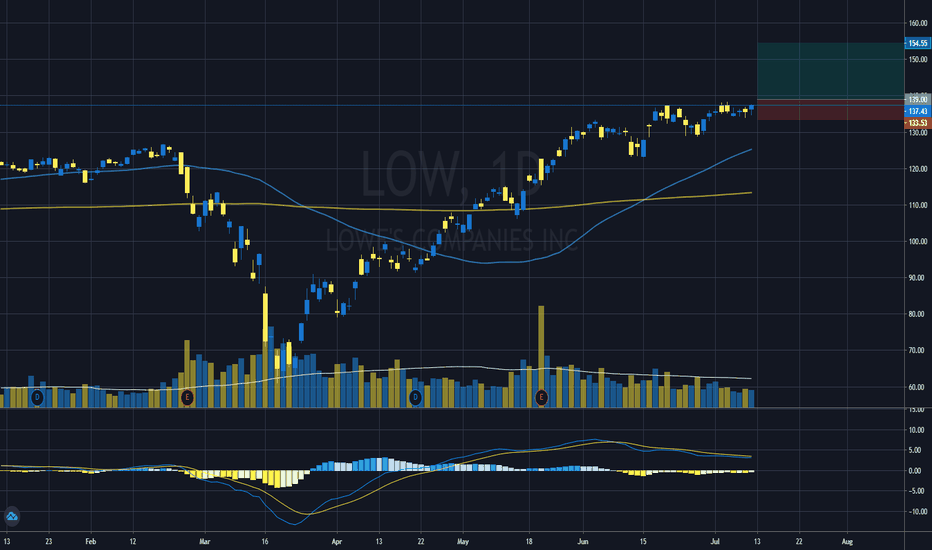Select the red stop-loss zone of long position

830,110
